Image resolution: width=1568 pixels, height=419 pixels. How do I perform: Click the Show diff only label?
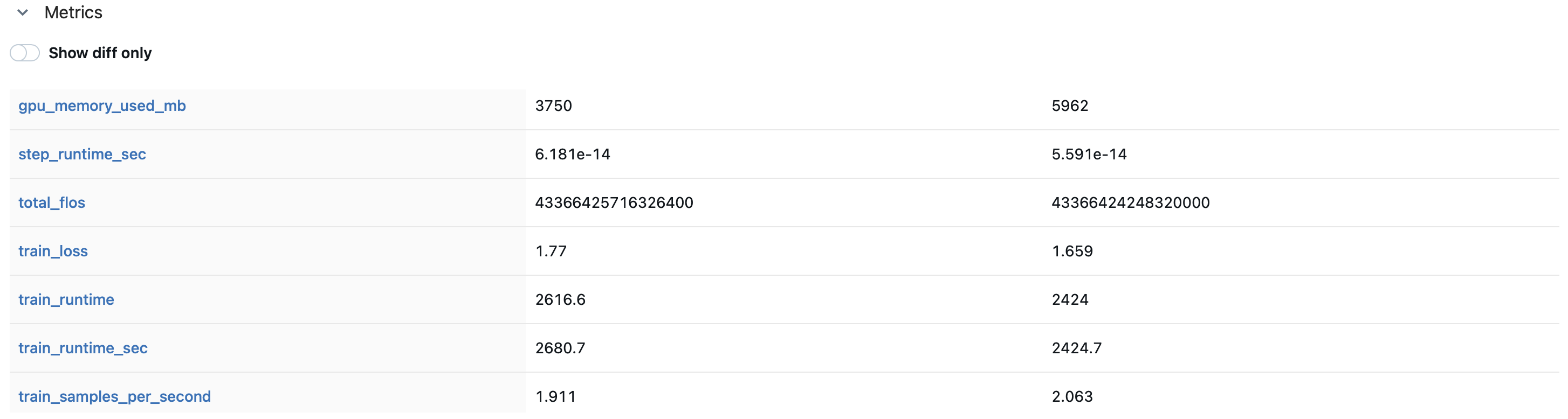click(x=100, y=53)
